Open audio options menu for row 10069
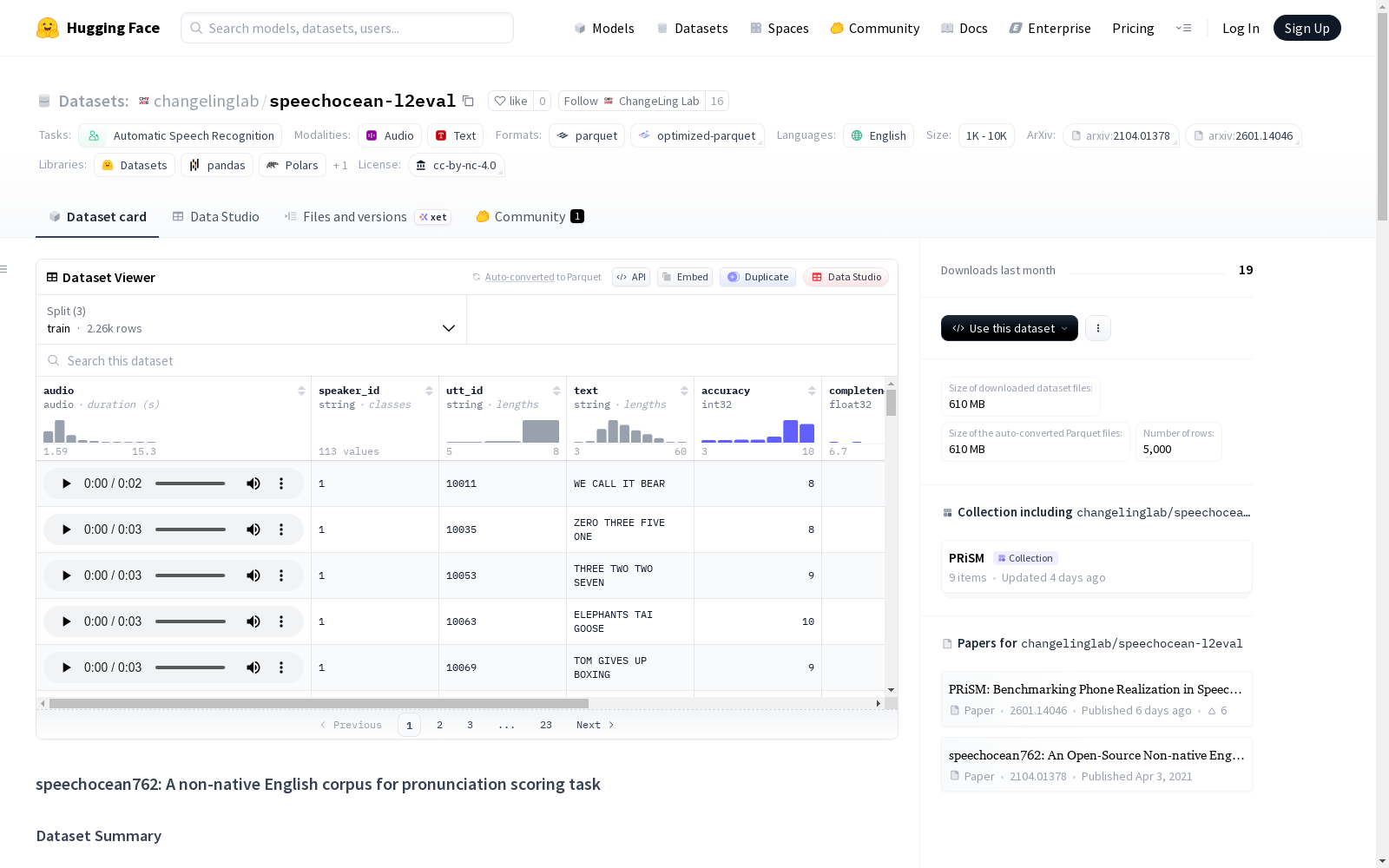The width and height of the screenshot is (1389, 868). click(x=281, y=667)
